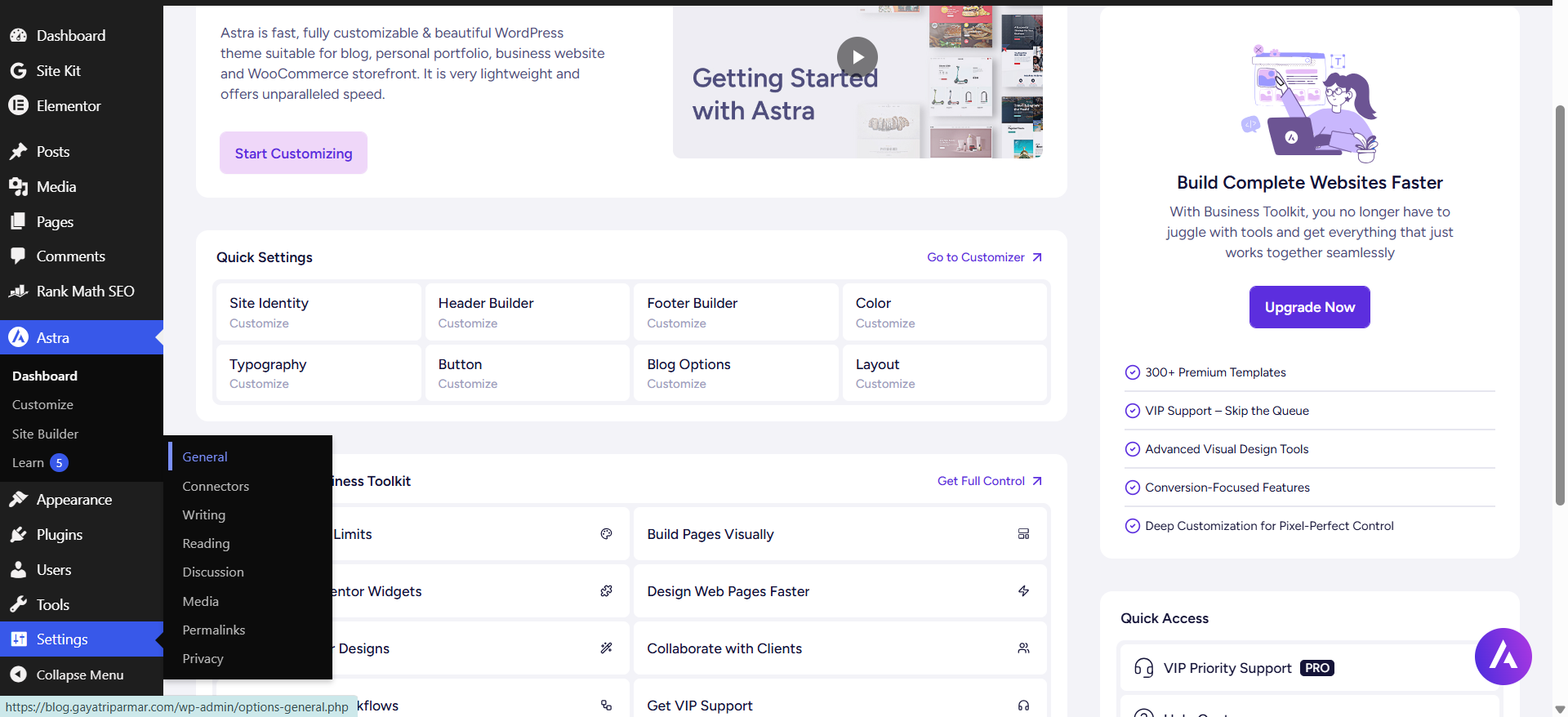Click the lightning icon on Design Web Pages Faster
The width and height of the screenshot is (1568, 717).
[x=1023, y=591]
